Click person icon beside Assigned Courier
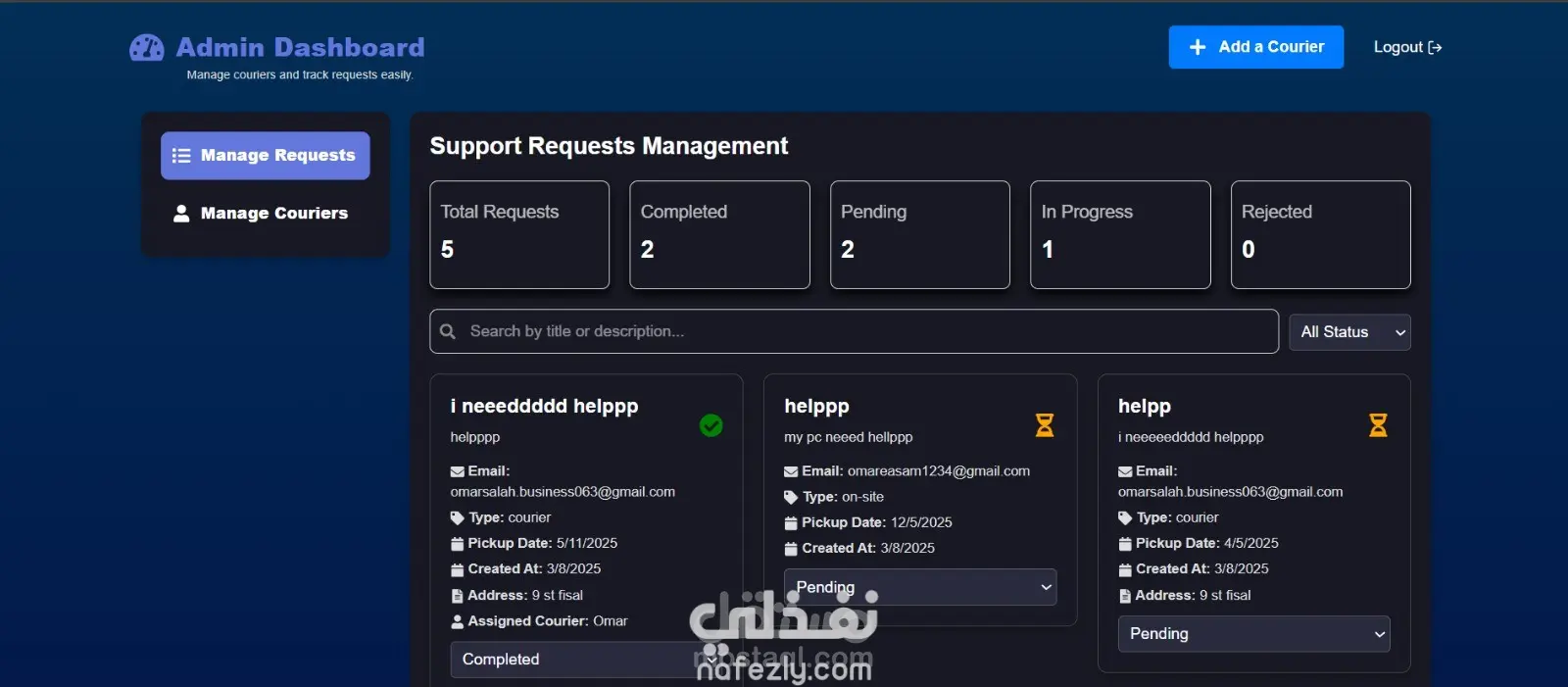Image resolution: width=1568 pixels, height=687 pixels. (x=457, y=621)
